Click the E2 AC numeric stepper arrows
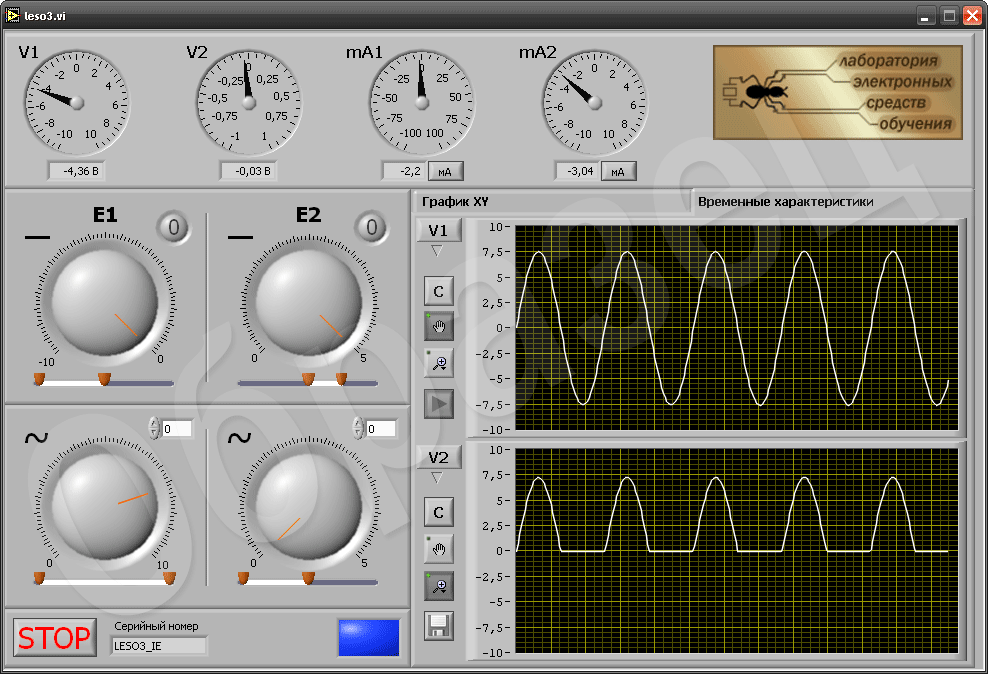Viewport: 988px width, 674px height. (358, 428)
